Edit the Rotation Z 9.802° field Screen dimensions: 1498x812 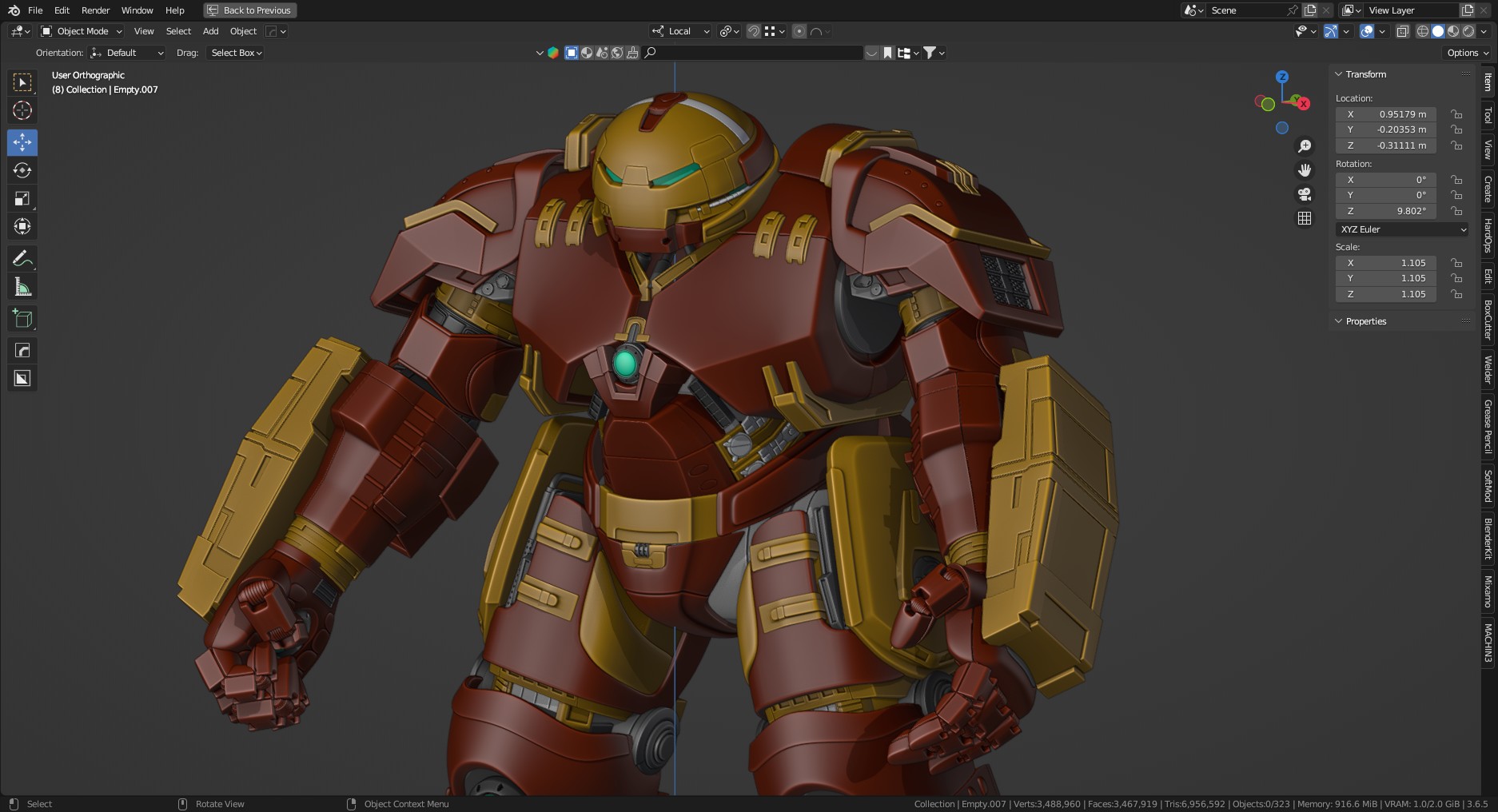[1386, 211]
